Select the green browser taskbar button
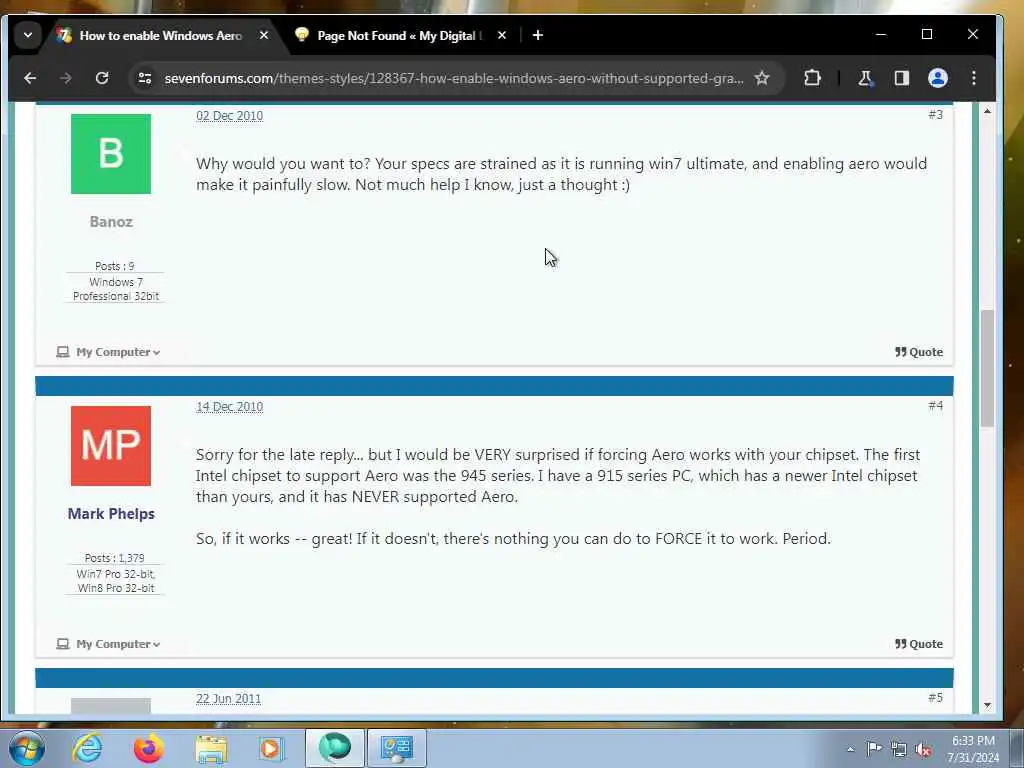The width and height of the screenshot is (1024, 768). click(x=334, y=748)
